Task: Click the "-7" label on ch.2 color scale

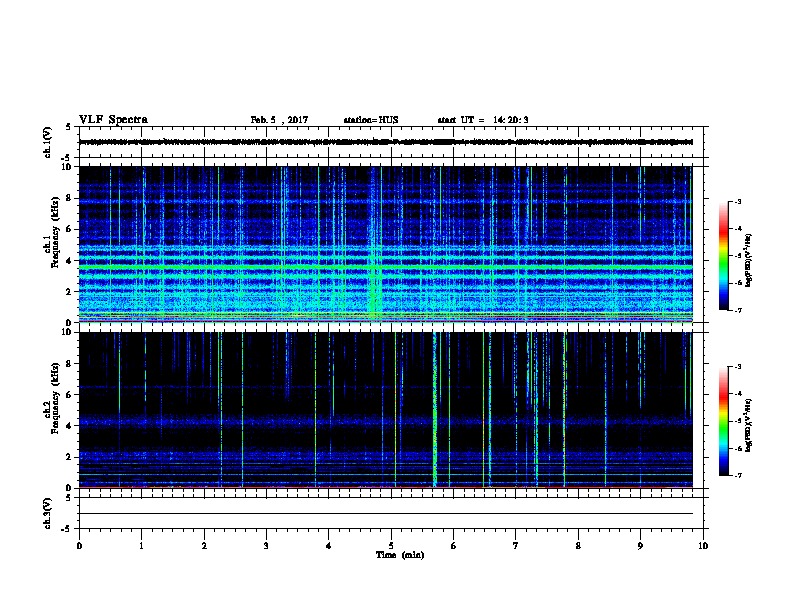Action: (x=737, y=476)
